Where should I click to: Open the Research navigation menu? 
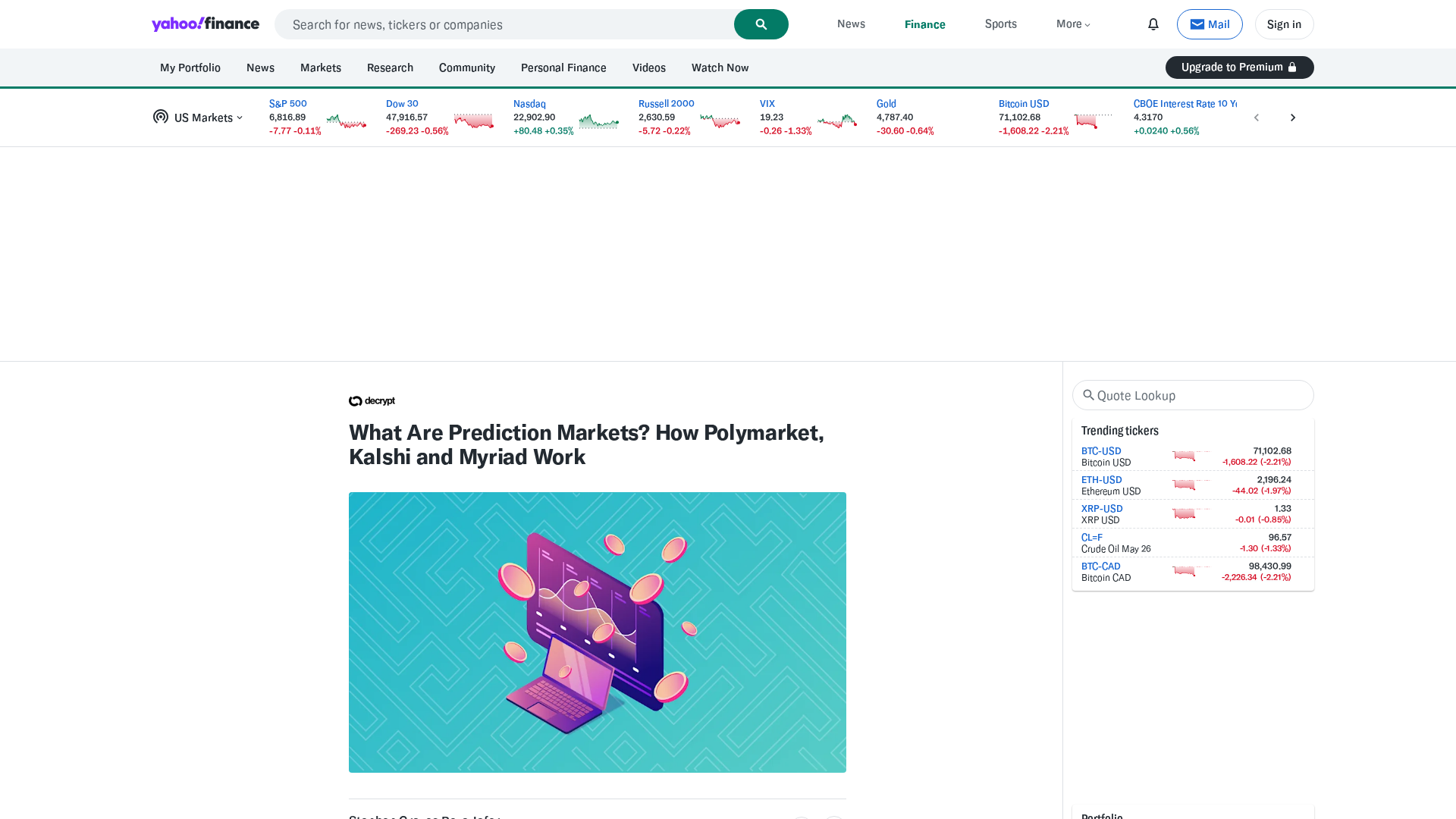pyautogui.click(x=390, y=67)
